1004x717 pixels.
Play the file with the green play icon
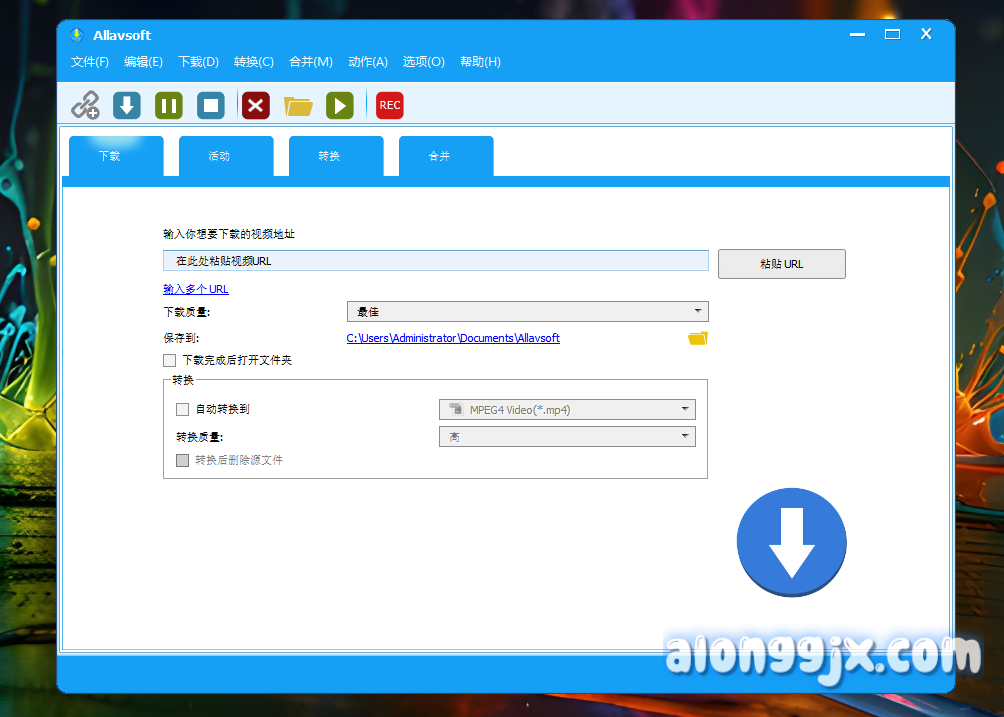(340, 105)
